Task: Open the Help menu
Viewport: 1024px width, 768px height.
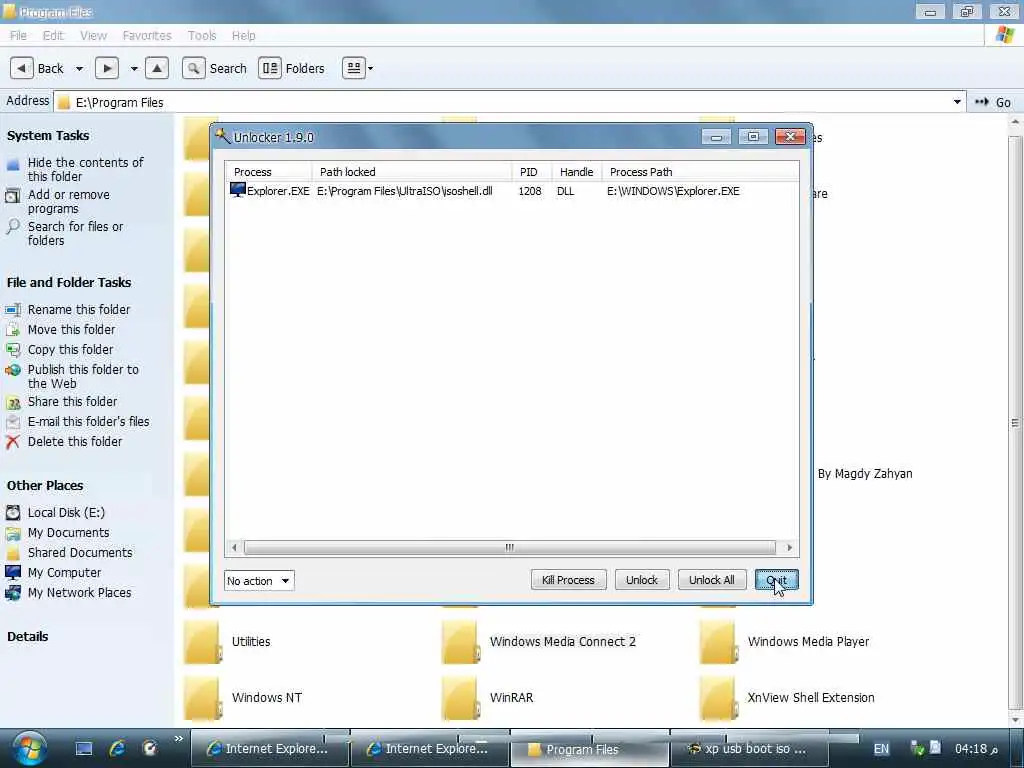Action: (x=244, y=35)
